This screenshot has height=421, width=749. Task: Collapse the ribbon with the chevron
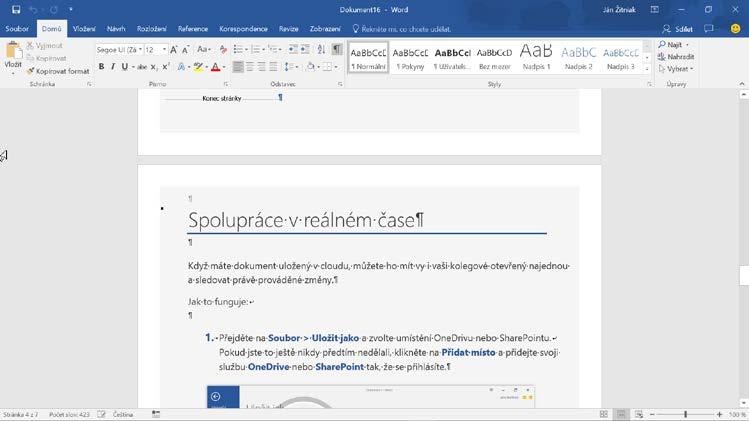(x=742, y=84)
